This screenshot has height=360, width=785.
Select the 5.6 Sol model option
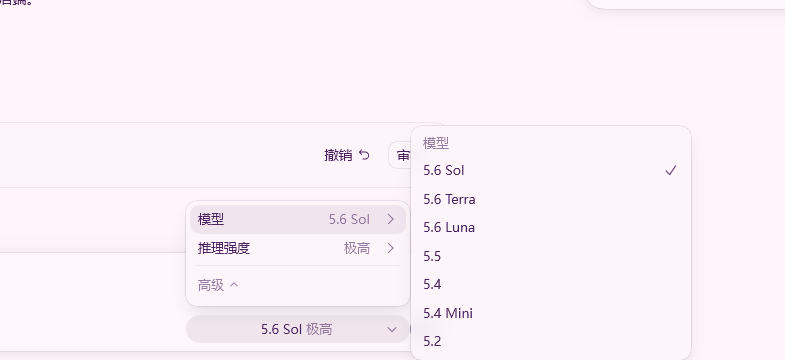tap(551, 171)
